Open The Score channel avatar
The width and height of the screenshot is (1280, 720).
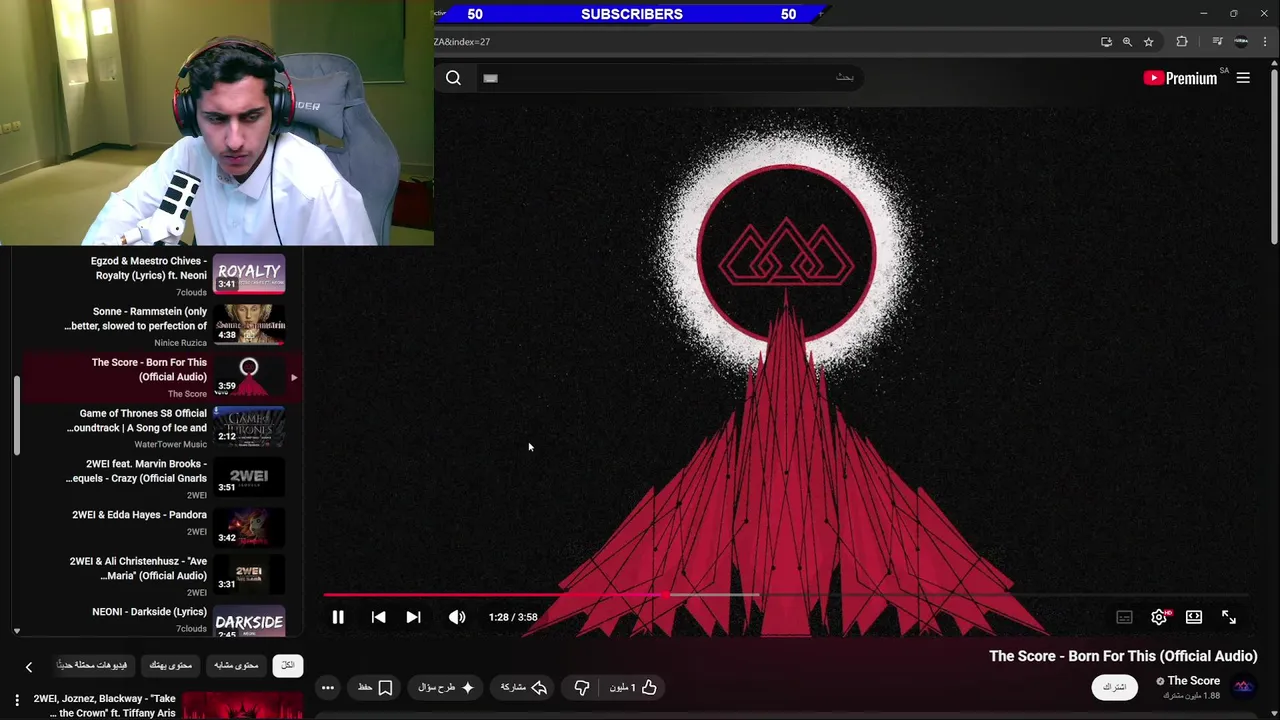click(x=1243, y=687)
